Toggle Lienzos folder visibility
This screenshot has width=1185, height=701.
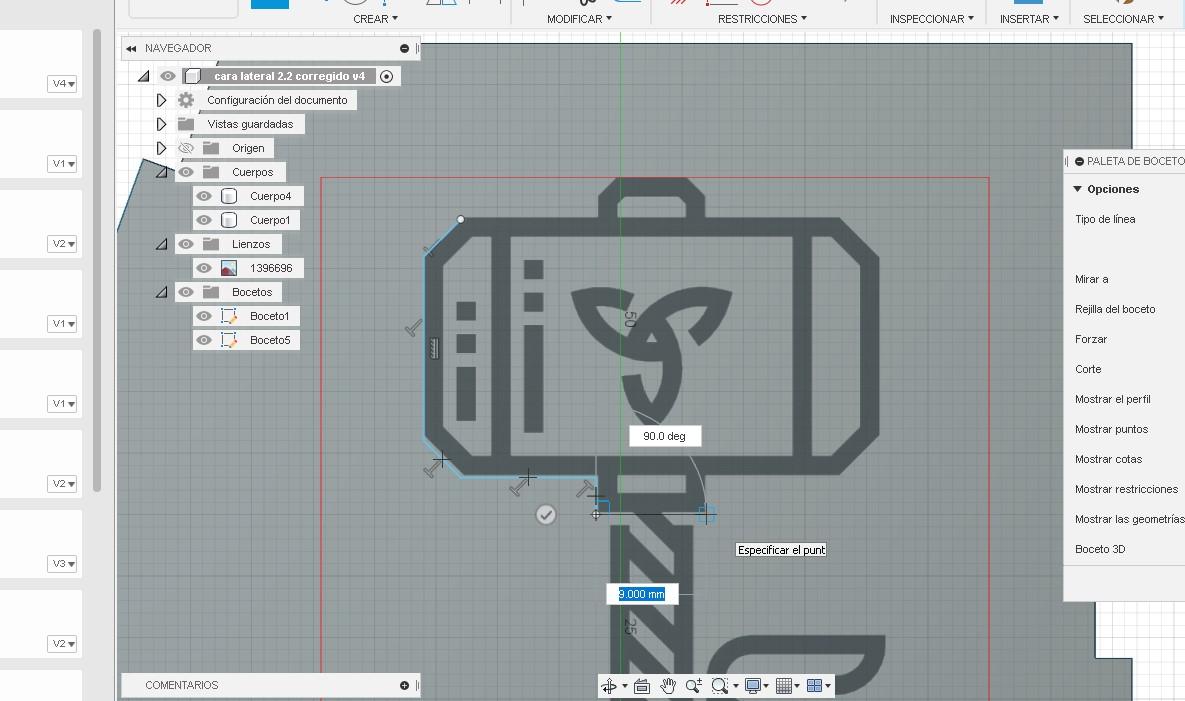tap(186, 244)
